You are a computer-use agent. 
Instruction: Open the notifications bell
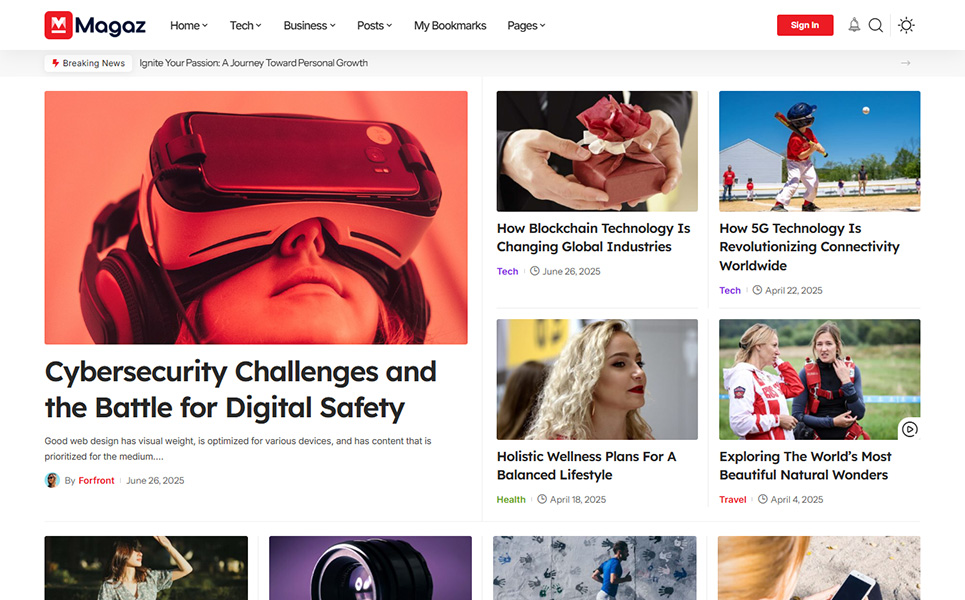coord(853,25)
